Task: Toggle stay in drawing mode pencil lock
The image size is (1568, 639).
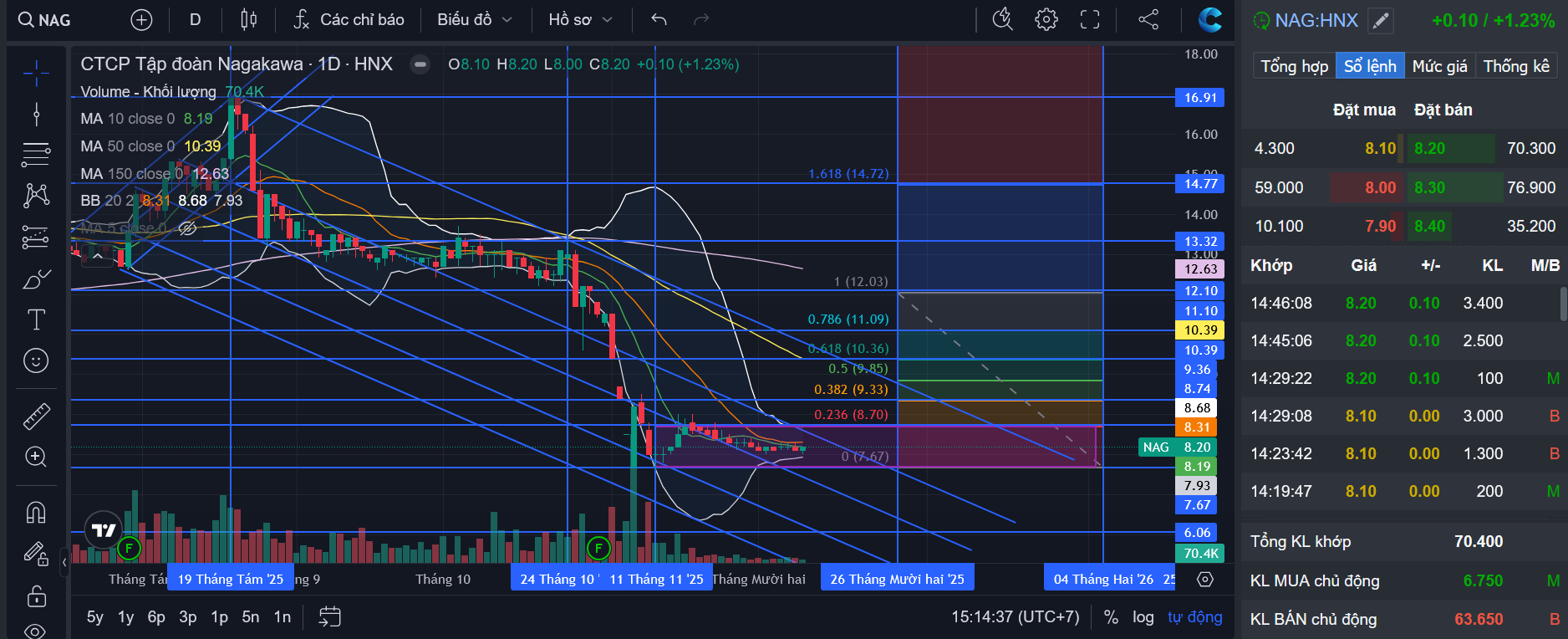Action: pyautogui.click(x=36, y=554)
